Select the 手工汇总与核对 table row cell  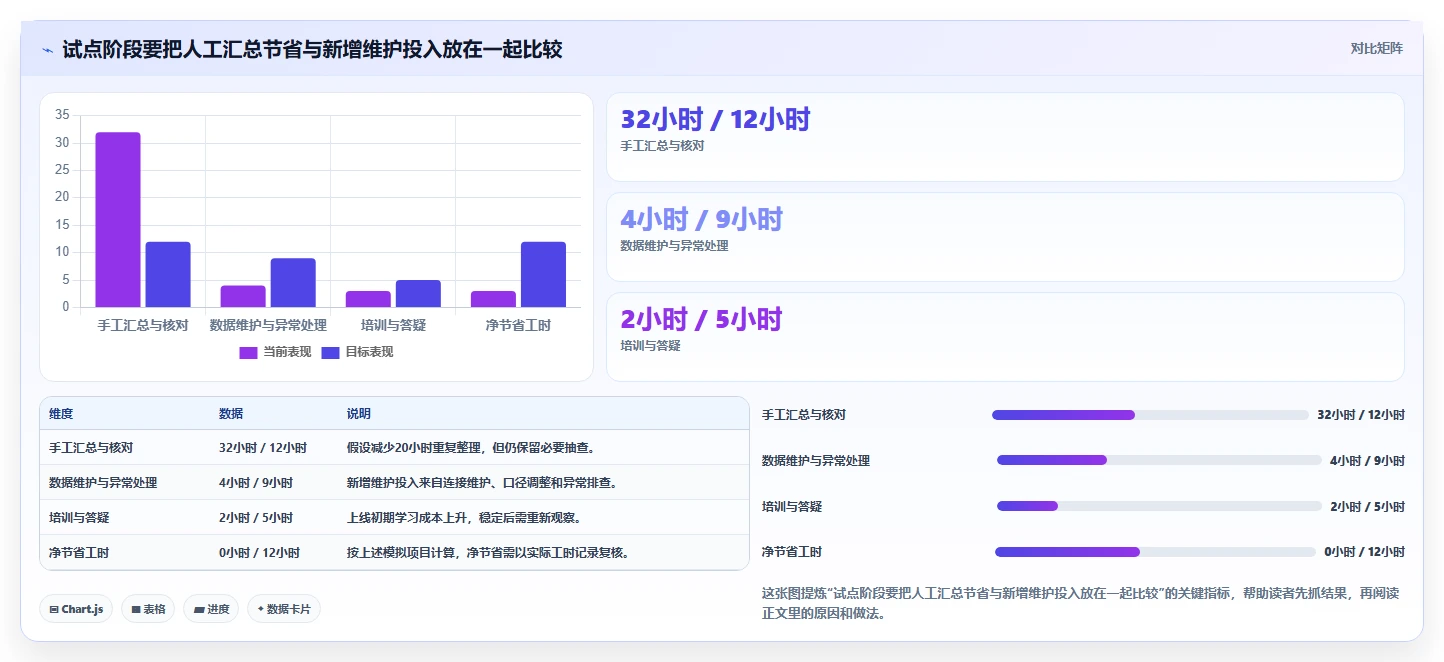91,448
